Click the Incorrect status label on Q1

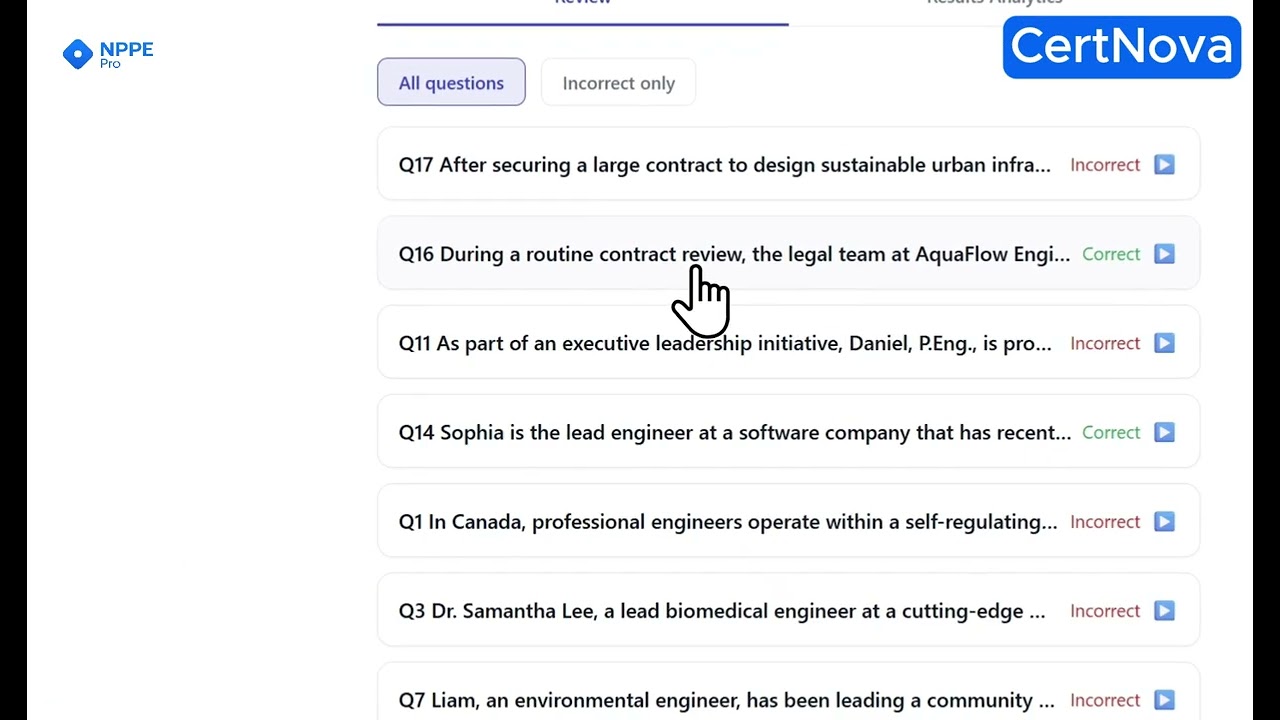[1105, 522]
